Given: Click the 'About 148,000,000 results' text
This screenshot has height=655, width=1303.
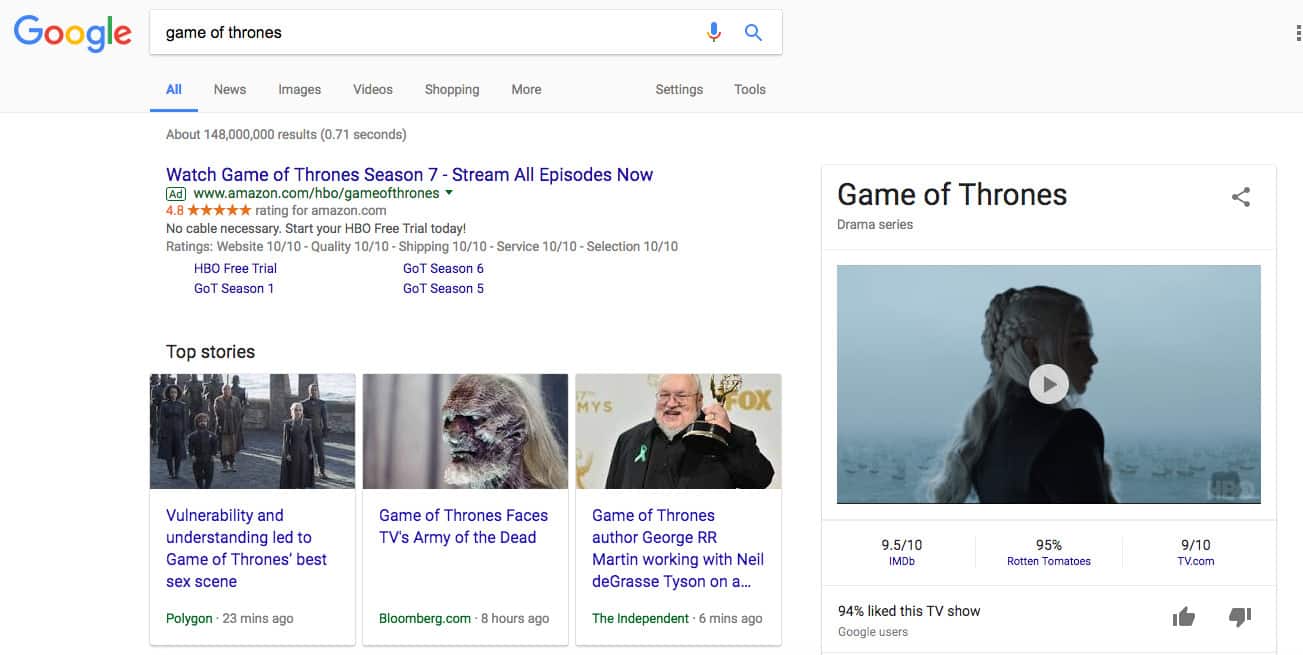Looking at the screenshot, I should pos(286,134).
